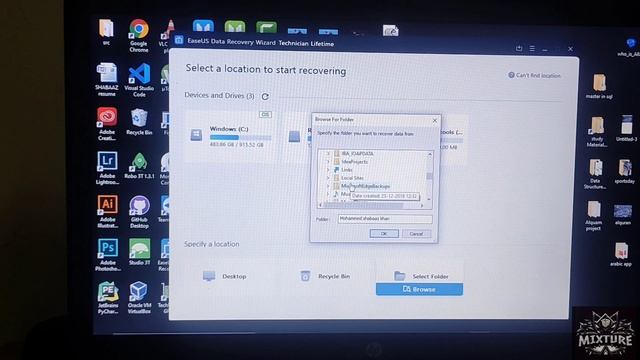This screenshot has height=360, width=640.
Task: Open SHABAAZ resume file on desktop
Action: point(107,80)
